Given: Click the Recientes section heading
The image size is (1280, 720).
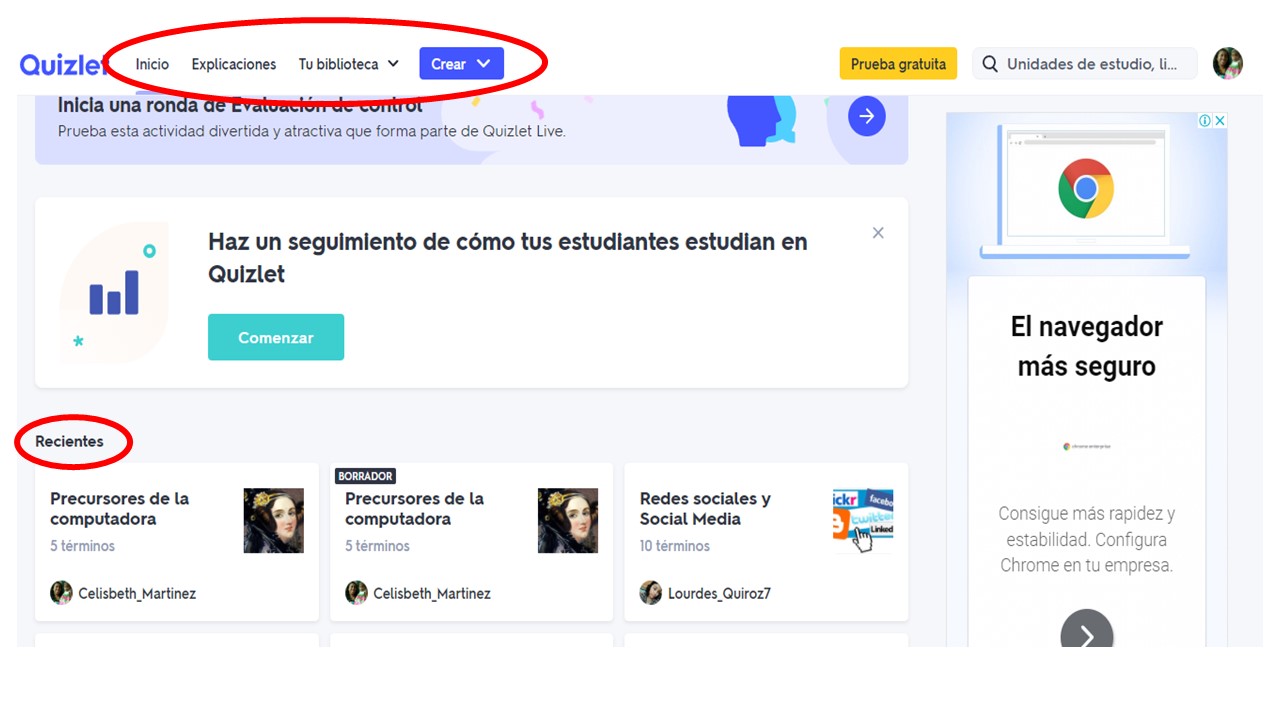Looking at the screenshot, I should point(69,441).
